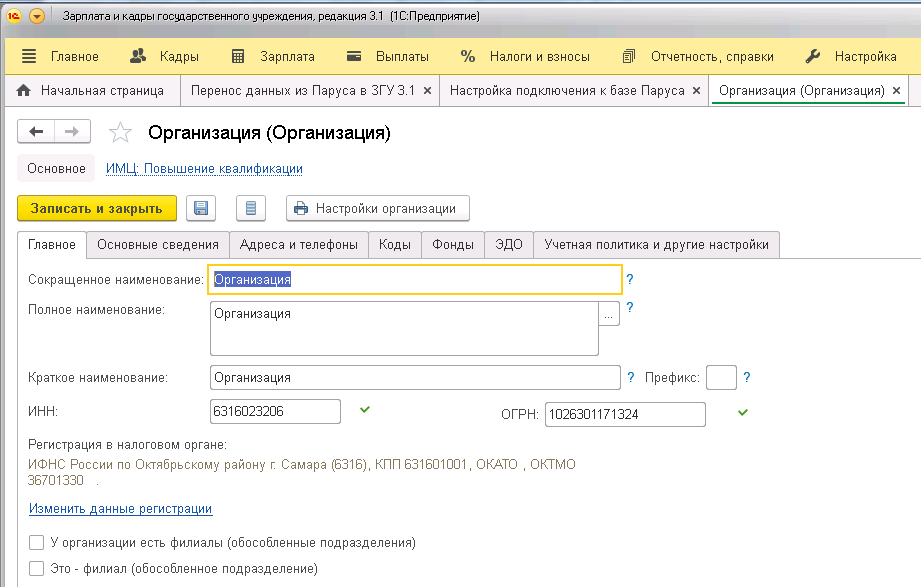
Task: Click help question mark beside Префикс
Action: [x=746, y=378]
